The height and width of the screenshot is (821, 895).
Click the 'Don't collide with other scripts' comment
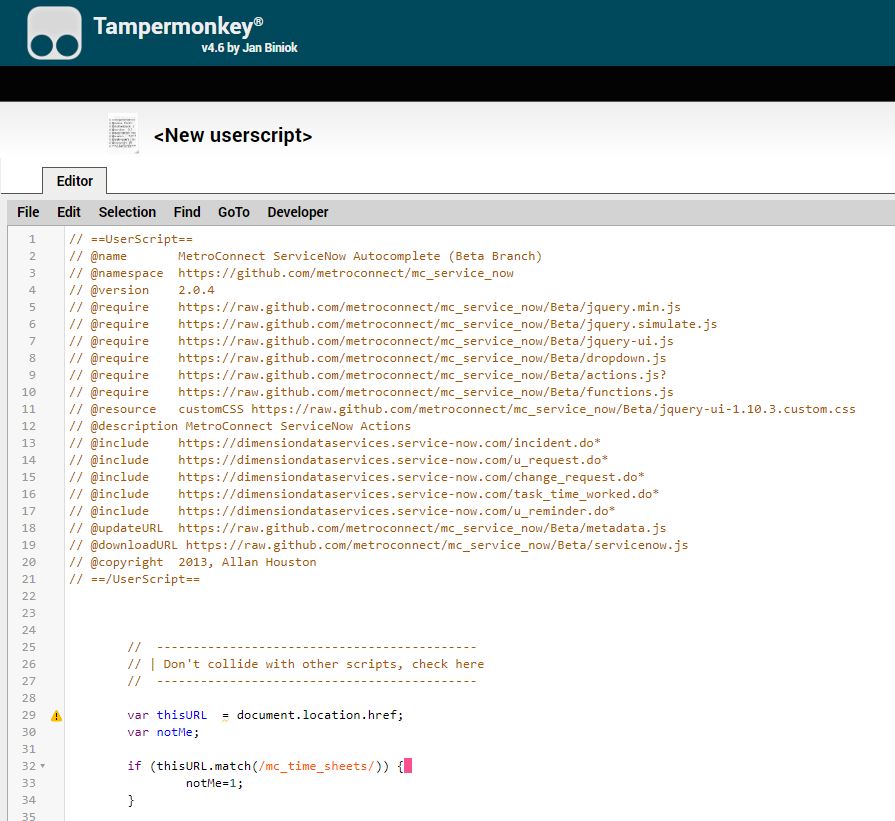tap(306, 664)
